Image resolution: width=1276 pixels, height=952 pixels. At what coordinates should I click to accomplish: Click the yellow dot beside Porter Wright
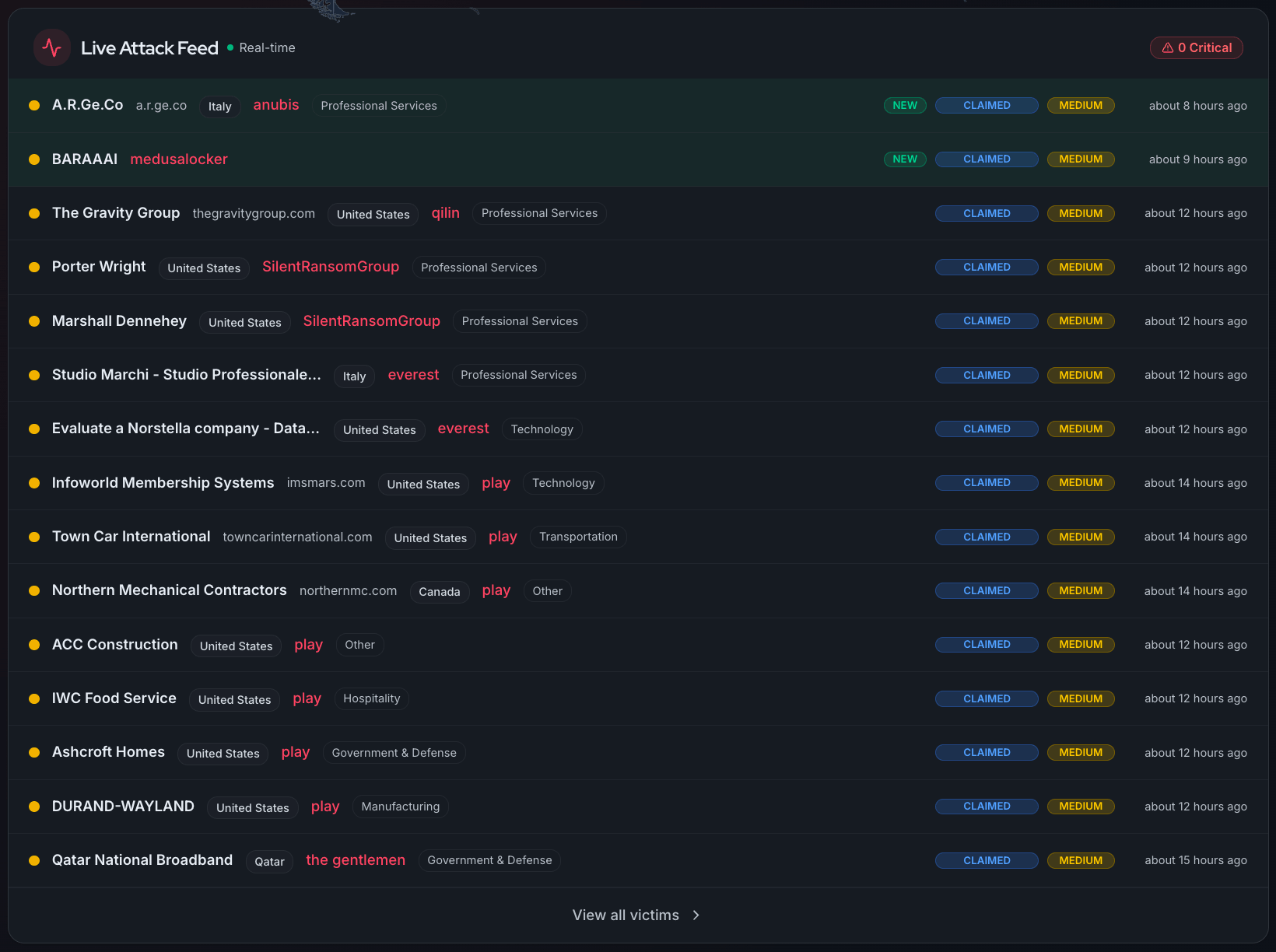[34, 268]
